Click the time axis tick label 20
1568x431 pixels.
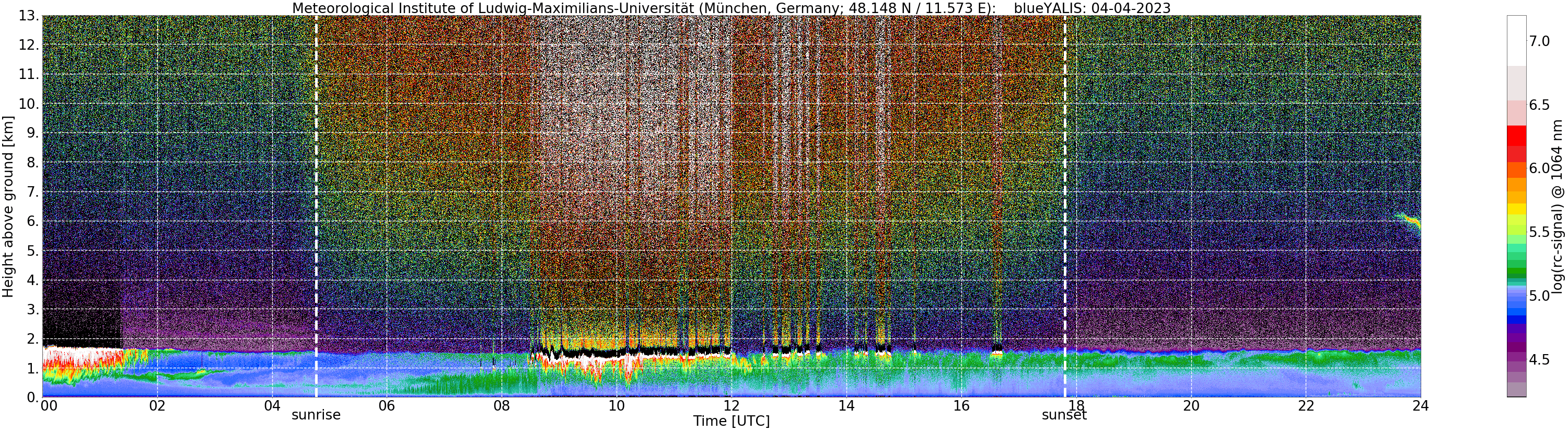tap(1191, 406)
